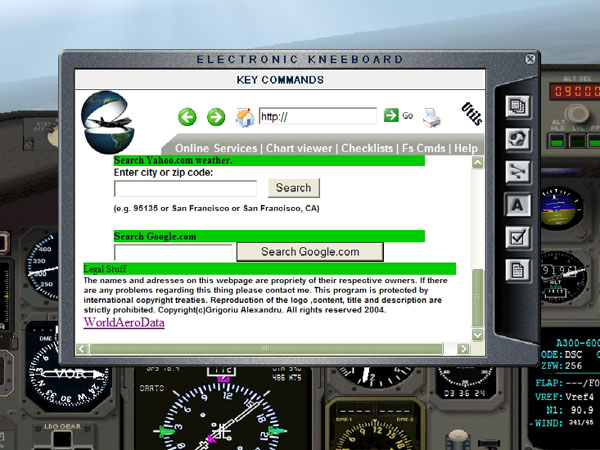Image resolution: width=600 pixels, height=450 pixels.
Task: Click the green back arrow button
Action: pos(187,117)
